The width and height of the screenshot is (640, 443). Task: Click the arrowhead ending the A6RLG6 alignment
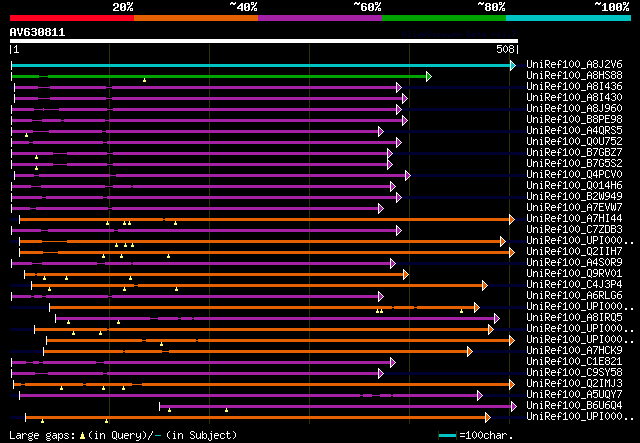(x=380, y=297)
